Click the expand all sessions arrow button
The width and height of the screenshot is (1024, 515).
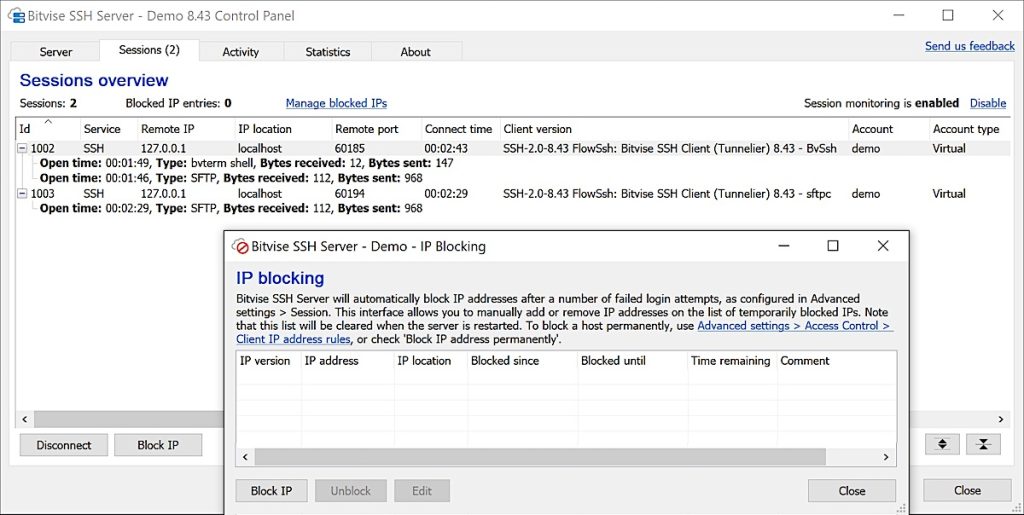943,445
